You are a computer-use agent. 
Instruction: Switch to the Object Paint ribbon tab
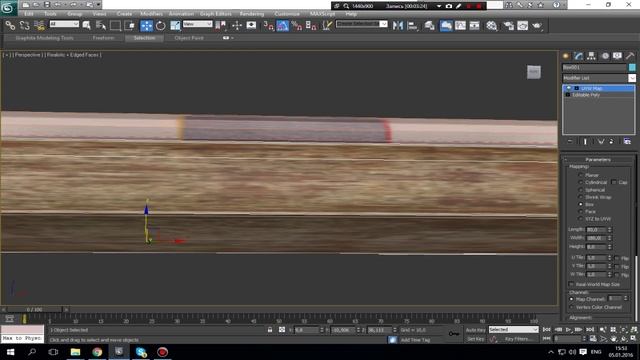coord(189,38)
